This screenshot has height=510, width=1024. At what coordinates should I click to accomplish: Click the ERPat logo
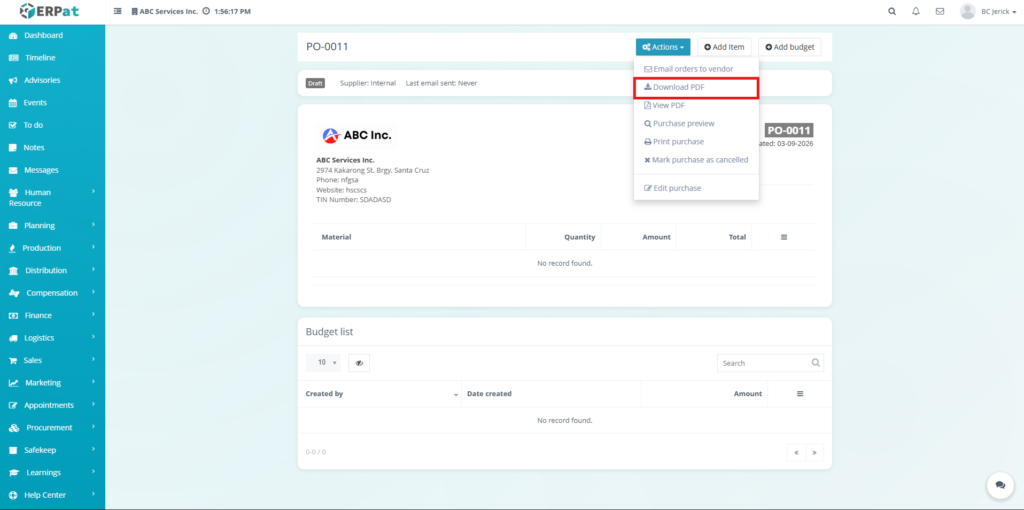(x=51, y=11)
